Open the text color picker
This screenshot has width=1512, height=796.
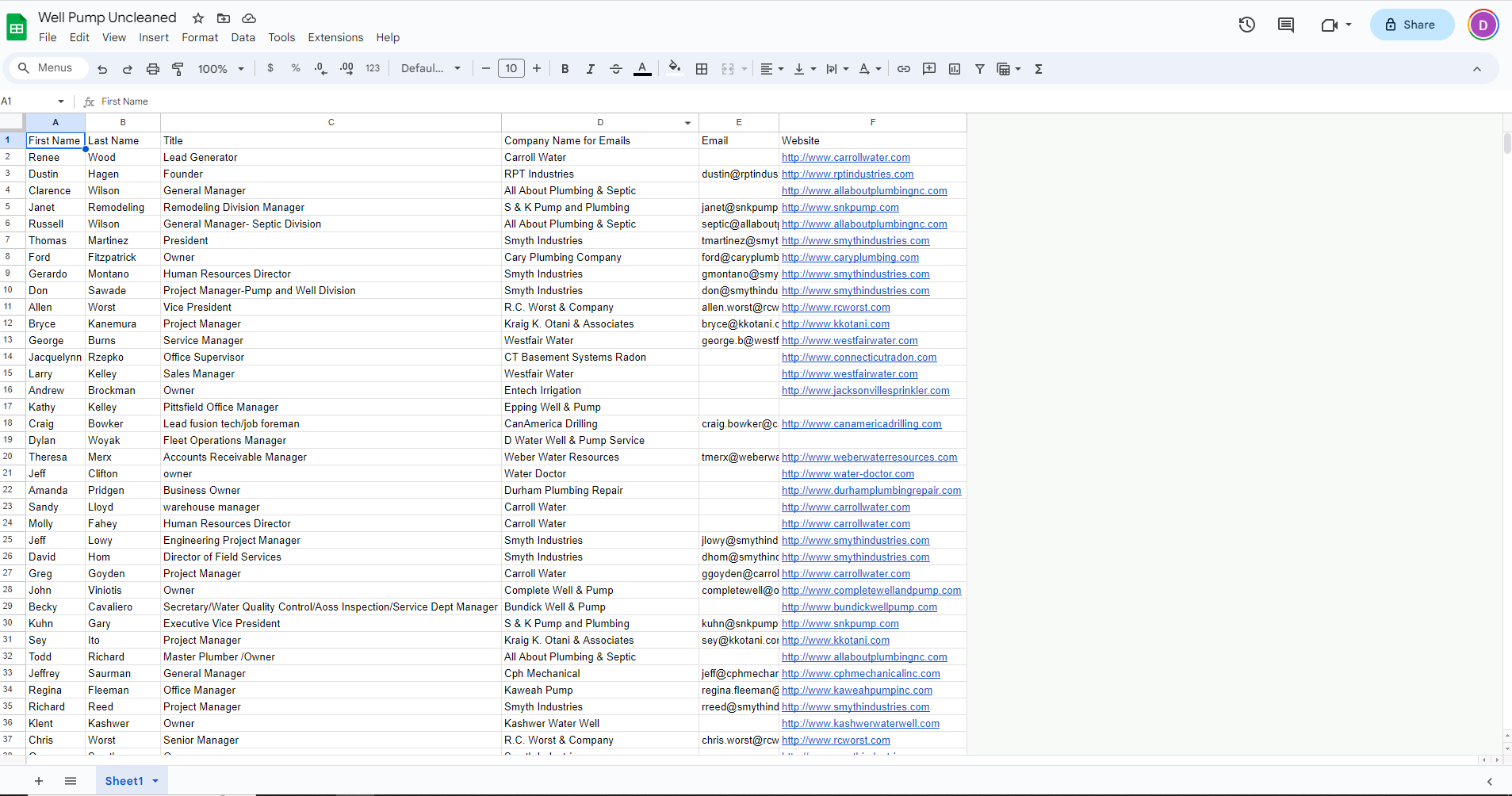(x=643, y=69)
